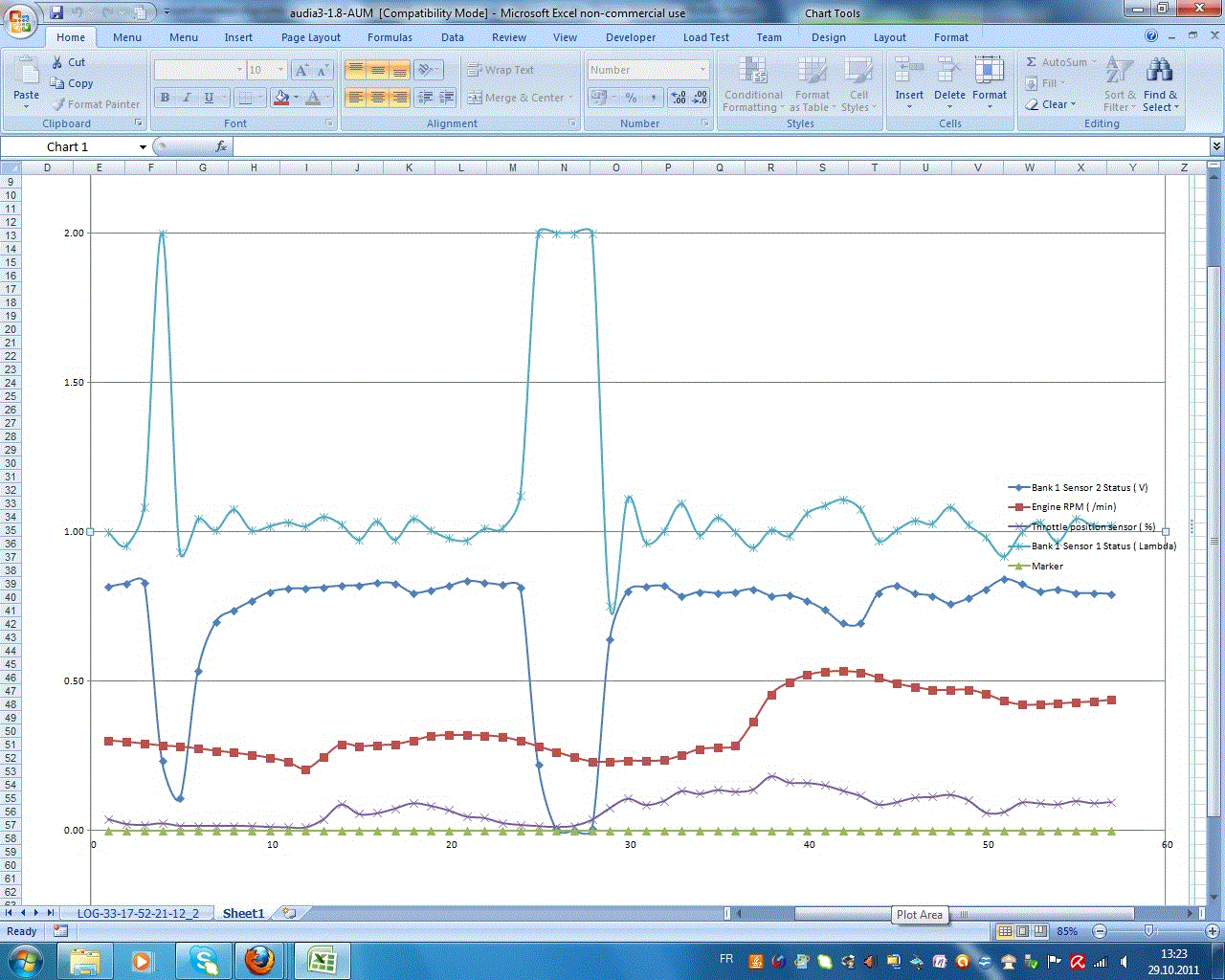Switch to the LOG-33-17-52-21-12_2 sheet tab

[x=138, y=913]
